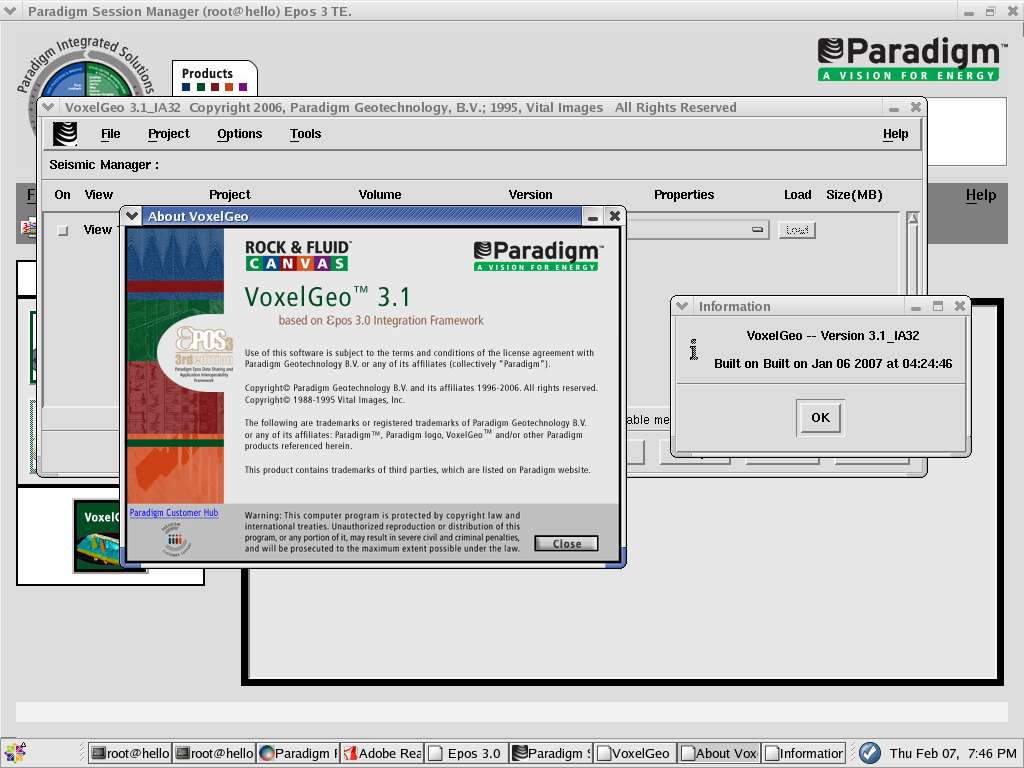Click the Properties column header
This screenshot has width=1024, height=768.
coord(684,195)
